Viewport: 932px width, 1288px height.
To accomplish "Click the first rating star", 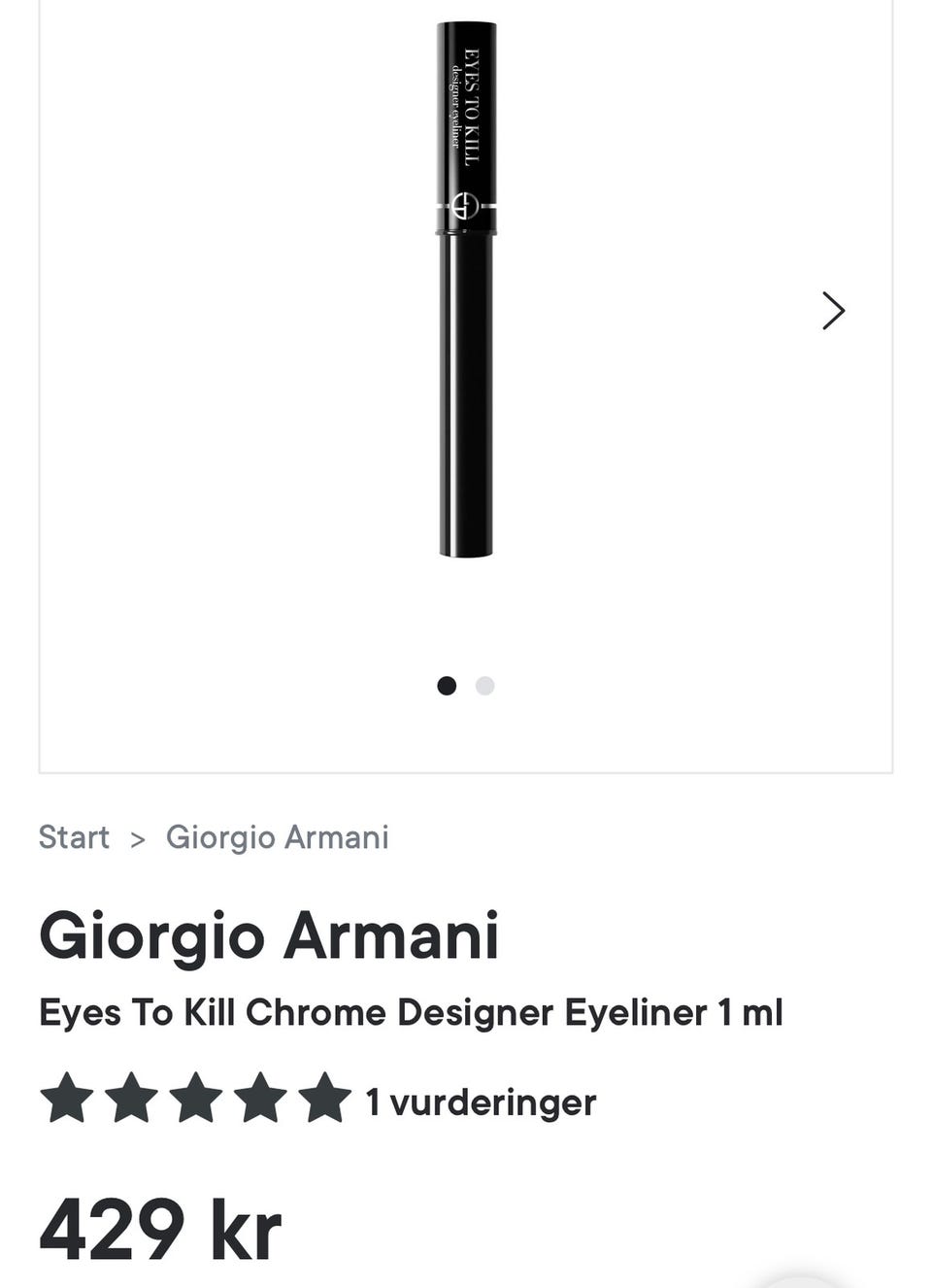I will [x=67, y=1099].
